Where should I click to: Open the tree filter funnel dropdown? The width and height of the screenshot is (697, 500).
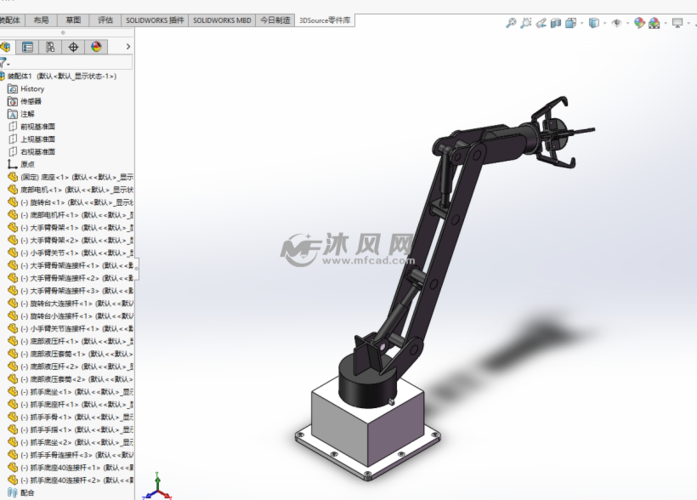pyautogui.click(x=4, y=62)
